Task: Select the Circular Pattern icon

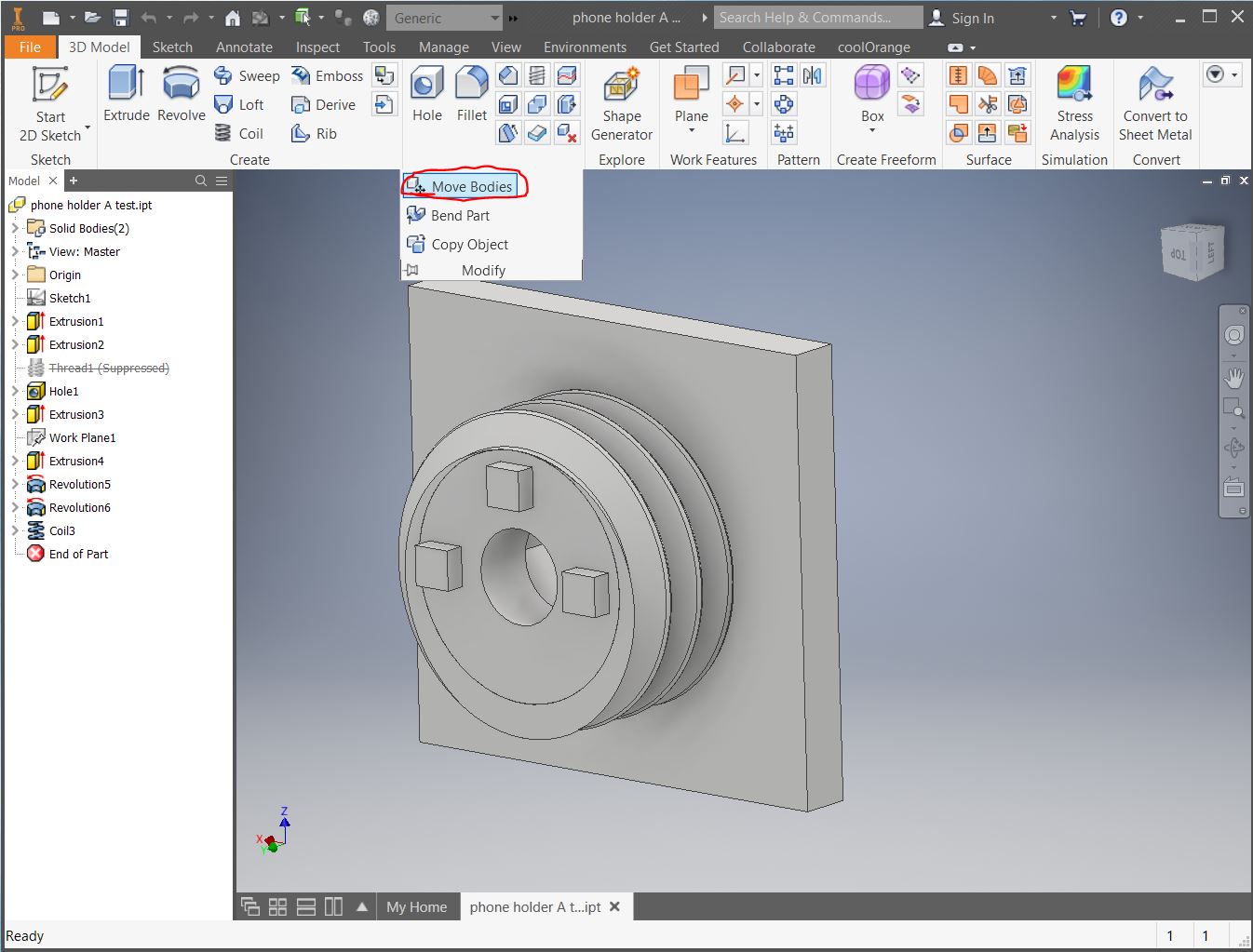Action: [785, 104]
